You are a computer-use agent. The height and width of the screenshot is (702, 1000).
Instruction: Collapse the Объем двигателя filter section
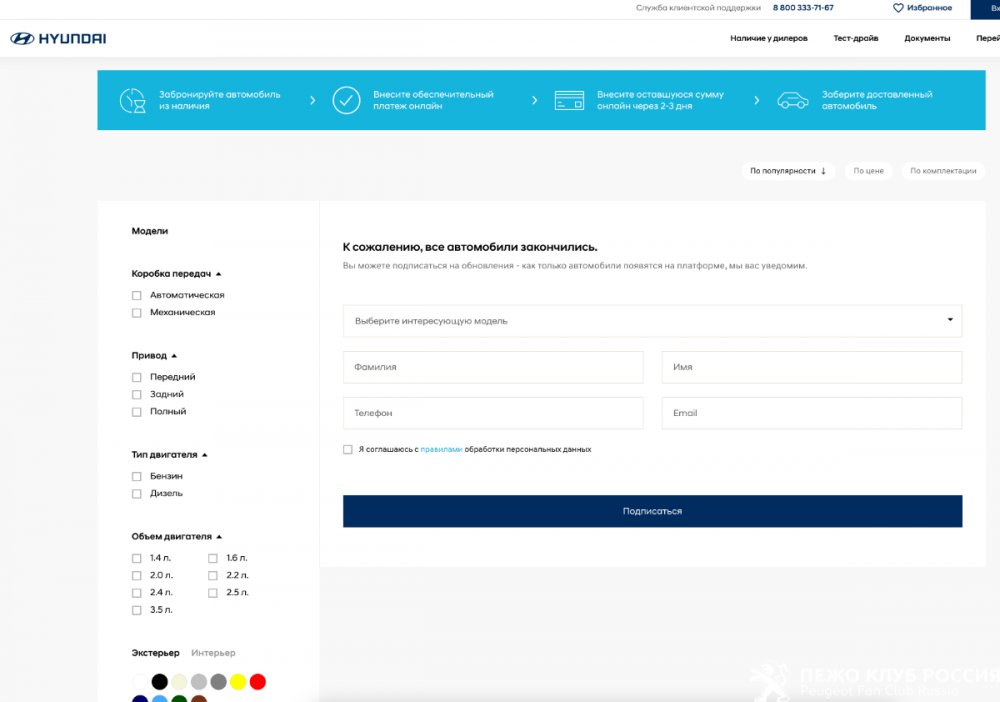click(x=219, y=537)
